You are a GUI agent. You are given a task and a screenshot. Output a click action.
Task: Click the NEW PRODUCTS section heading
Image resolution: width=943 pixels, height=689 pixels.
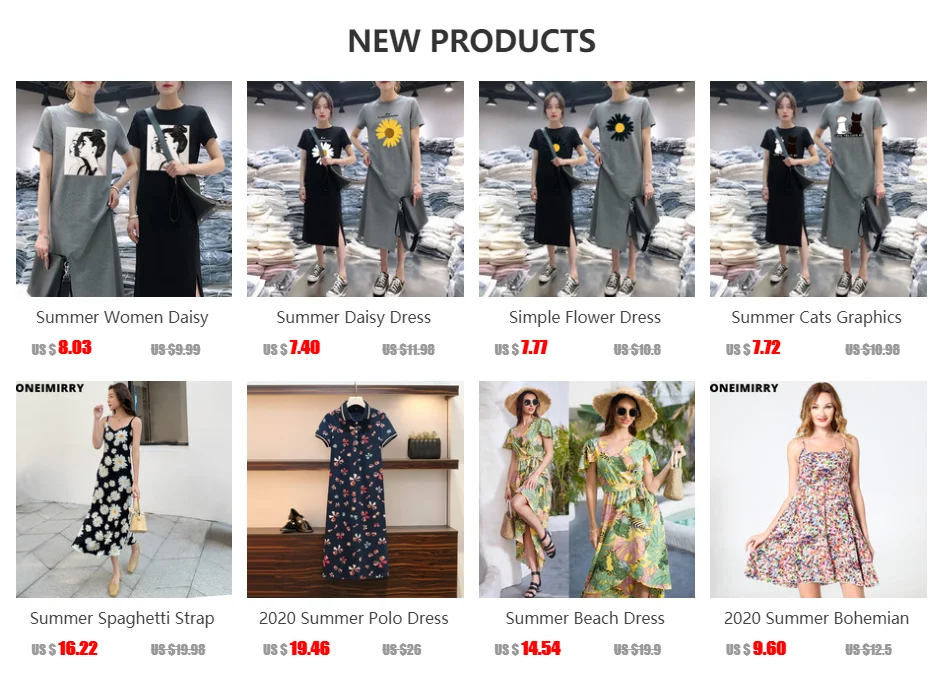472,41
